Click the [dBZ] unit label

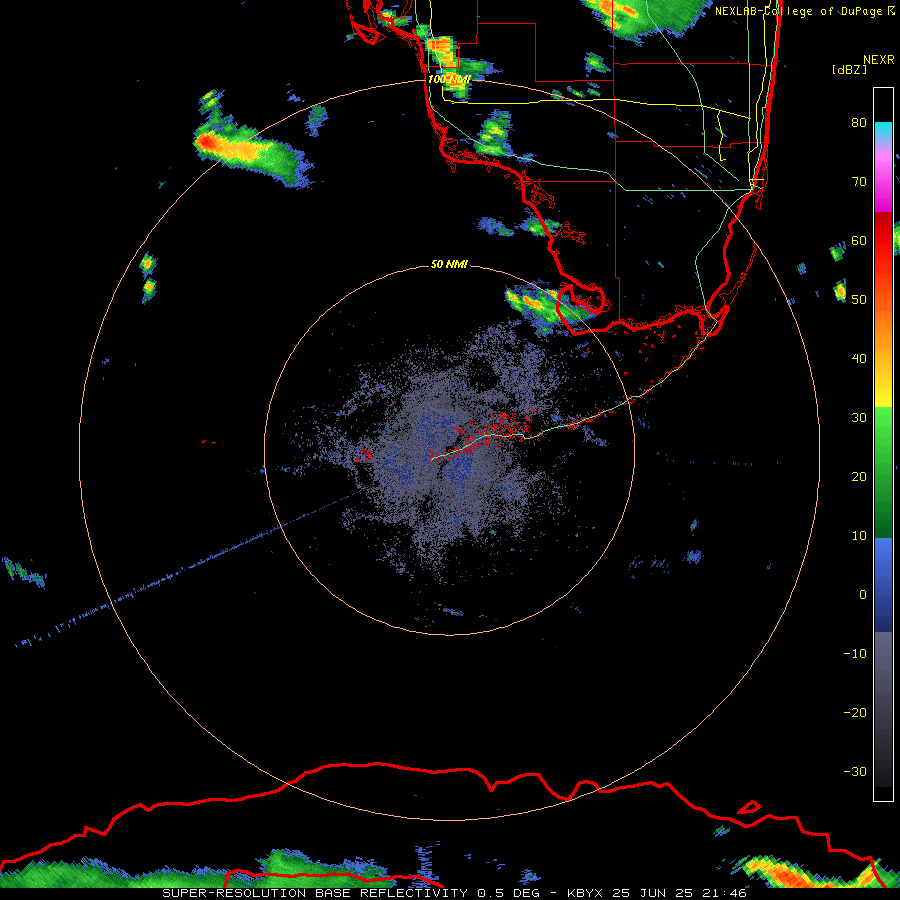pos(849,69)
